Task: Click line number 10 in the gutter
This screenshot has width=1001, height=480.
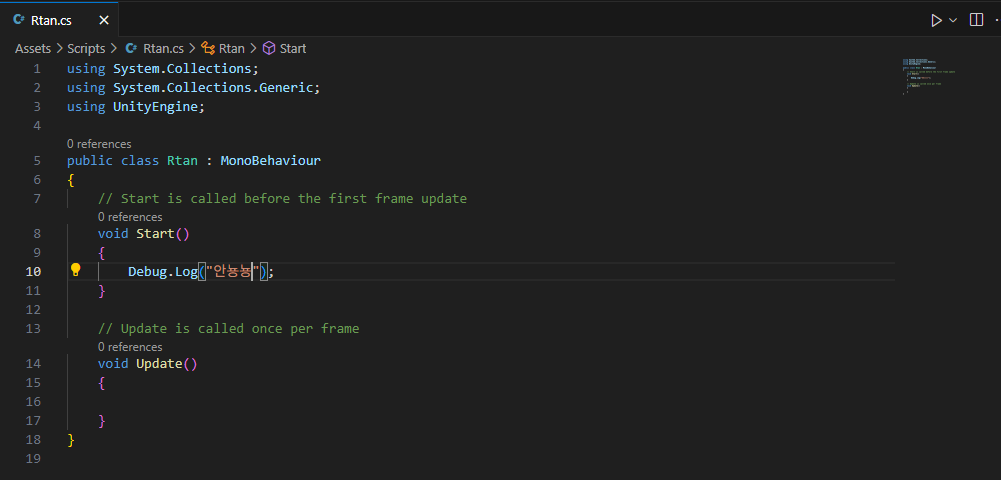Action: click(x=33, y=271)
